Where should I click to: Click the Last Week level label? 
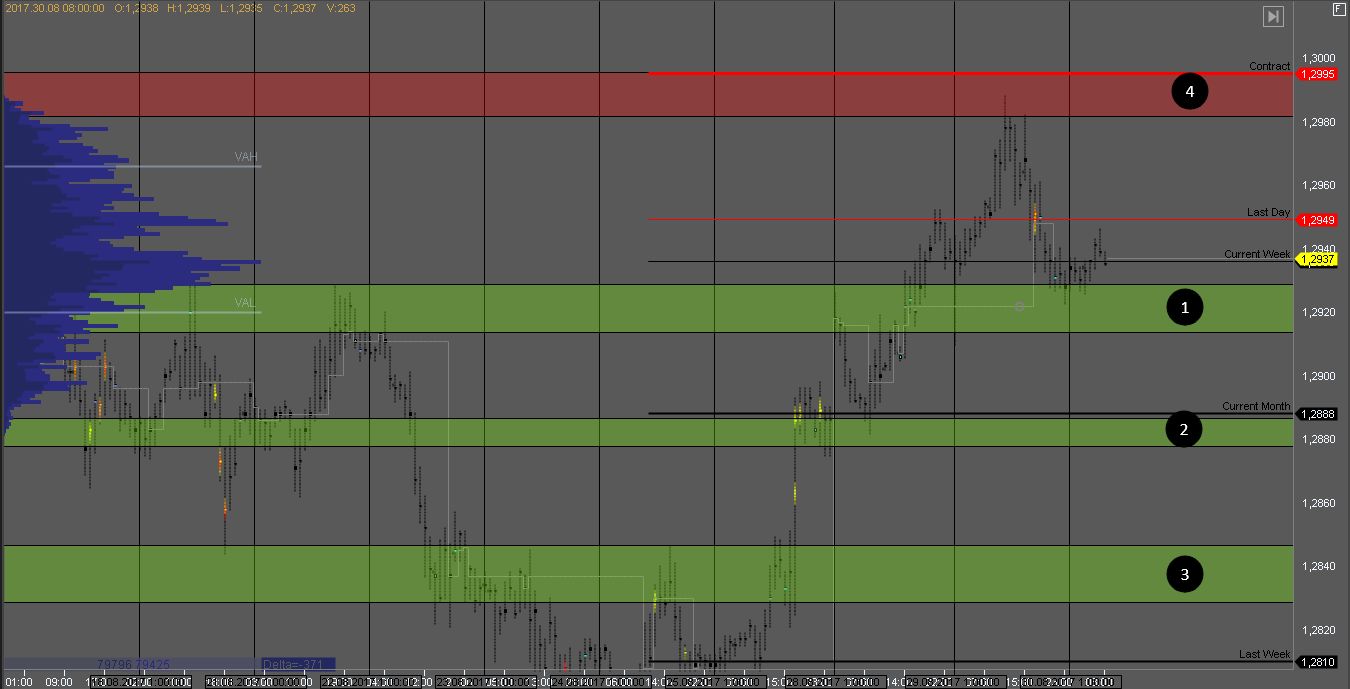tap(1264, 654)
